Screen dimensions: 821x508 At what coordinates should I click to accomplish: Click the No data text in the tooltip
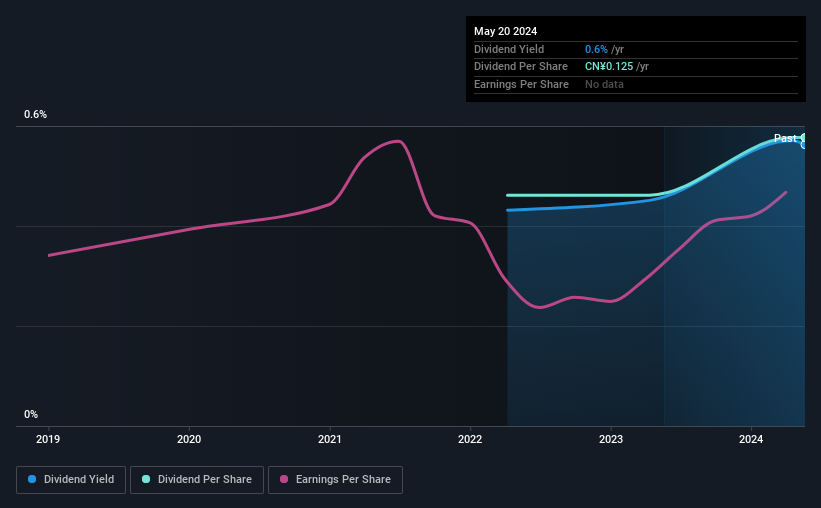point(606,84)
